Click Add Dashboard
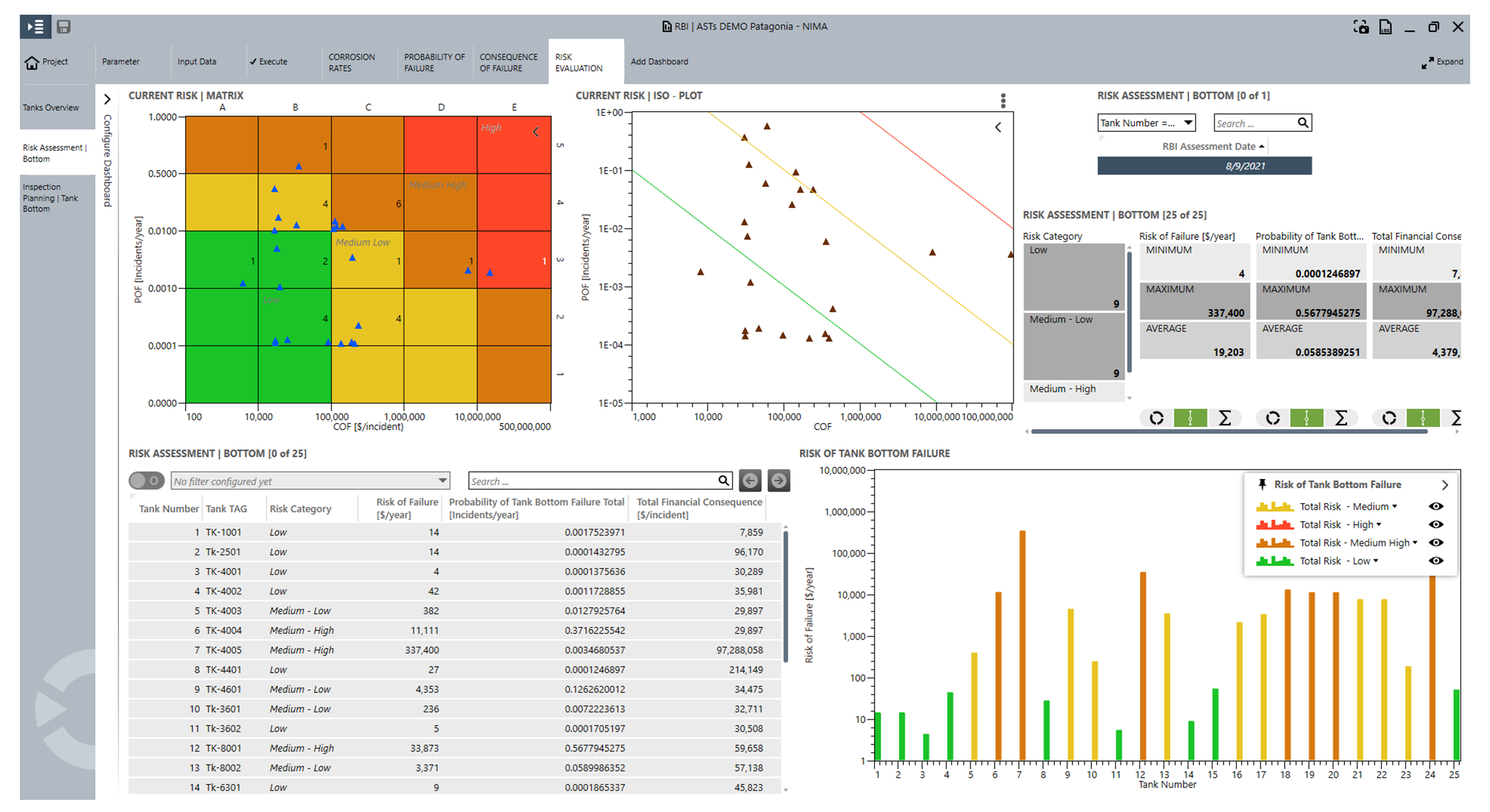1490x812 pixels. point(659,61)
